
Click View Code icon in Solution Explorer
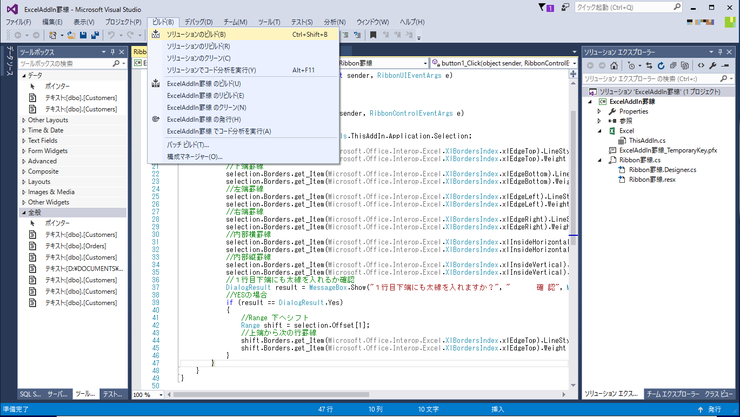(701, 66)
